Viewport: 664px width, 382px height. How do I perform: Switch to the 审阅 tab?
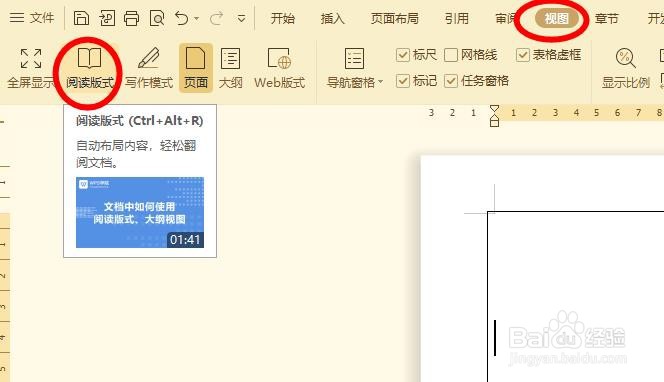click(x=506, y=19)
